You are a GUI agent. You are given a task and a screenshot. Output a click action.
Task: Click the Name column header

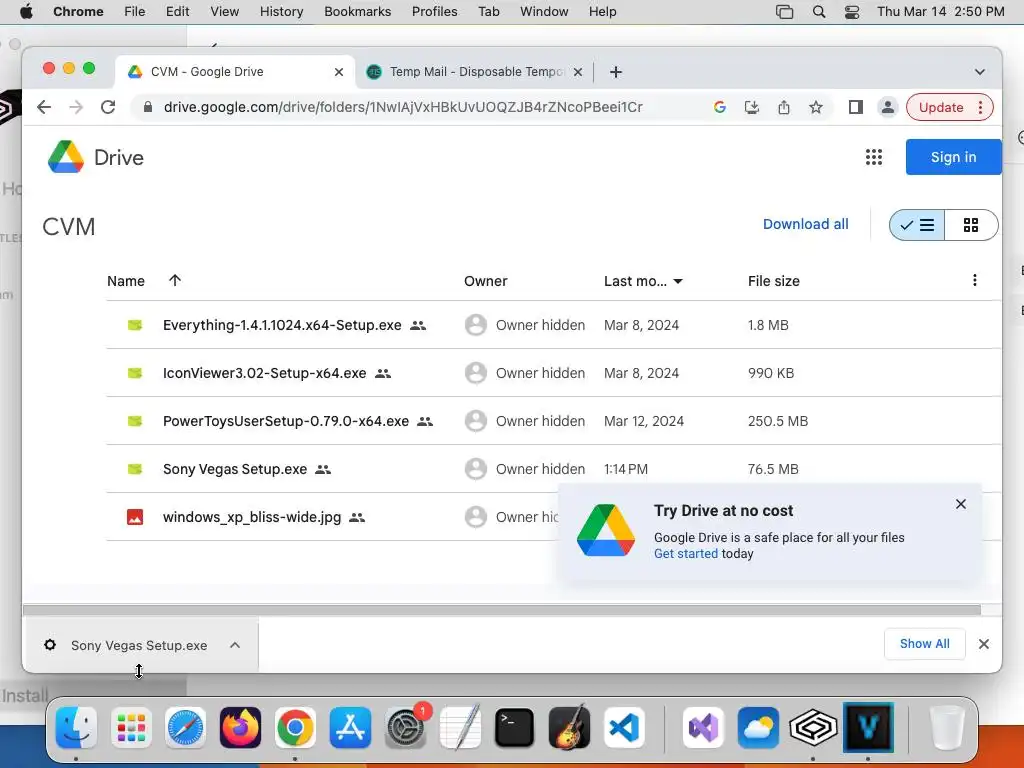[x=126, y=281]
